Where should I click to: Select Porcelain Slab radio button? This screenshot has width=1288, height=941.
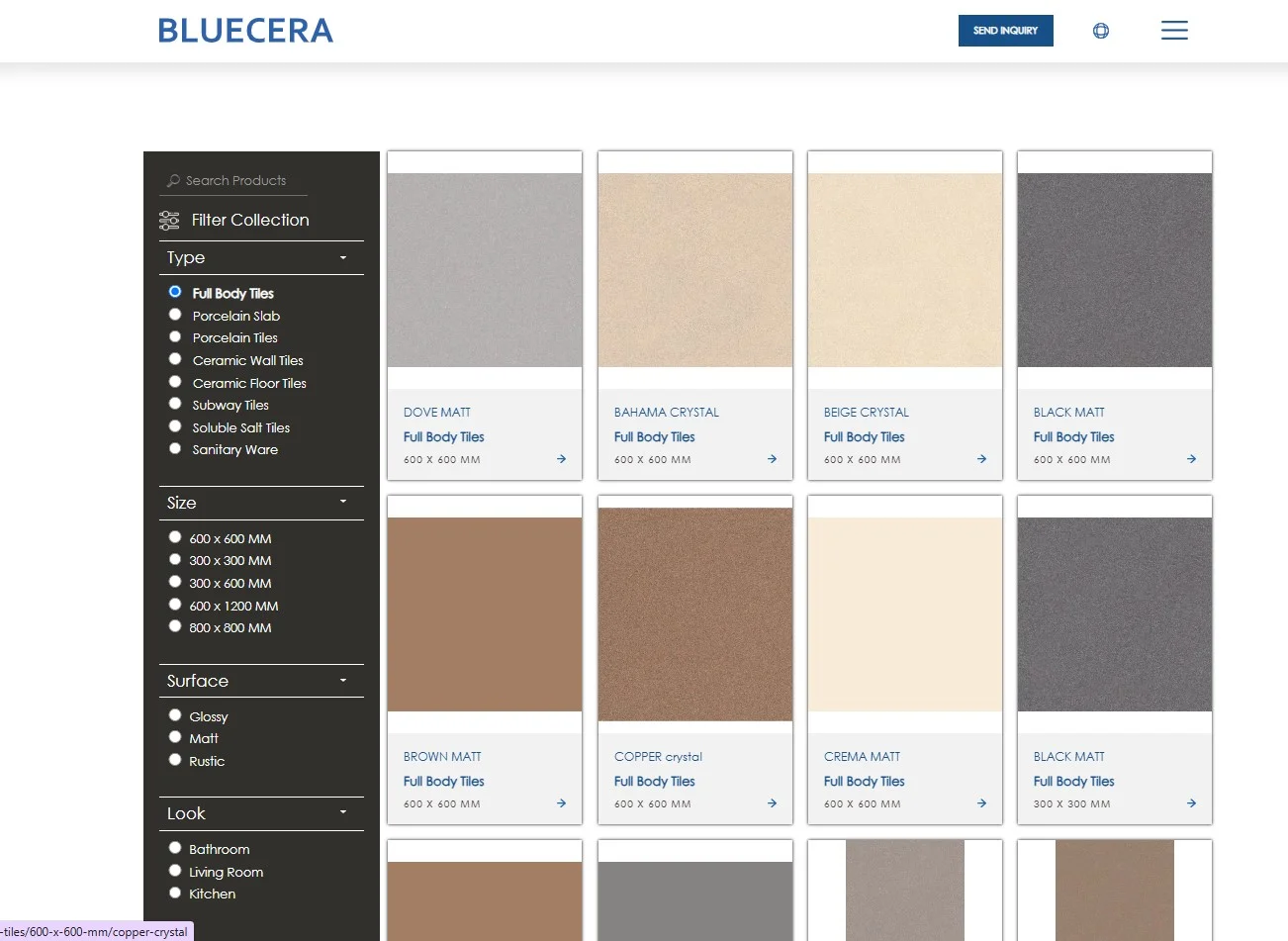175,315
